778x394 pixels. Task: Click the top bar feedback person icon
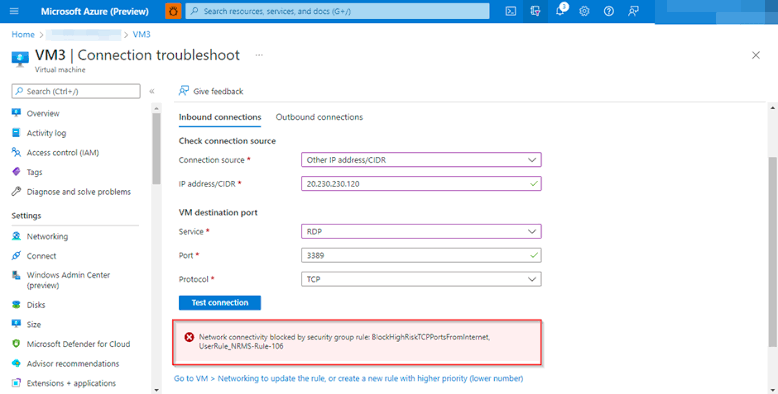633,11
